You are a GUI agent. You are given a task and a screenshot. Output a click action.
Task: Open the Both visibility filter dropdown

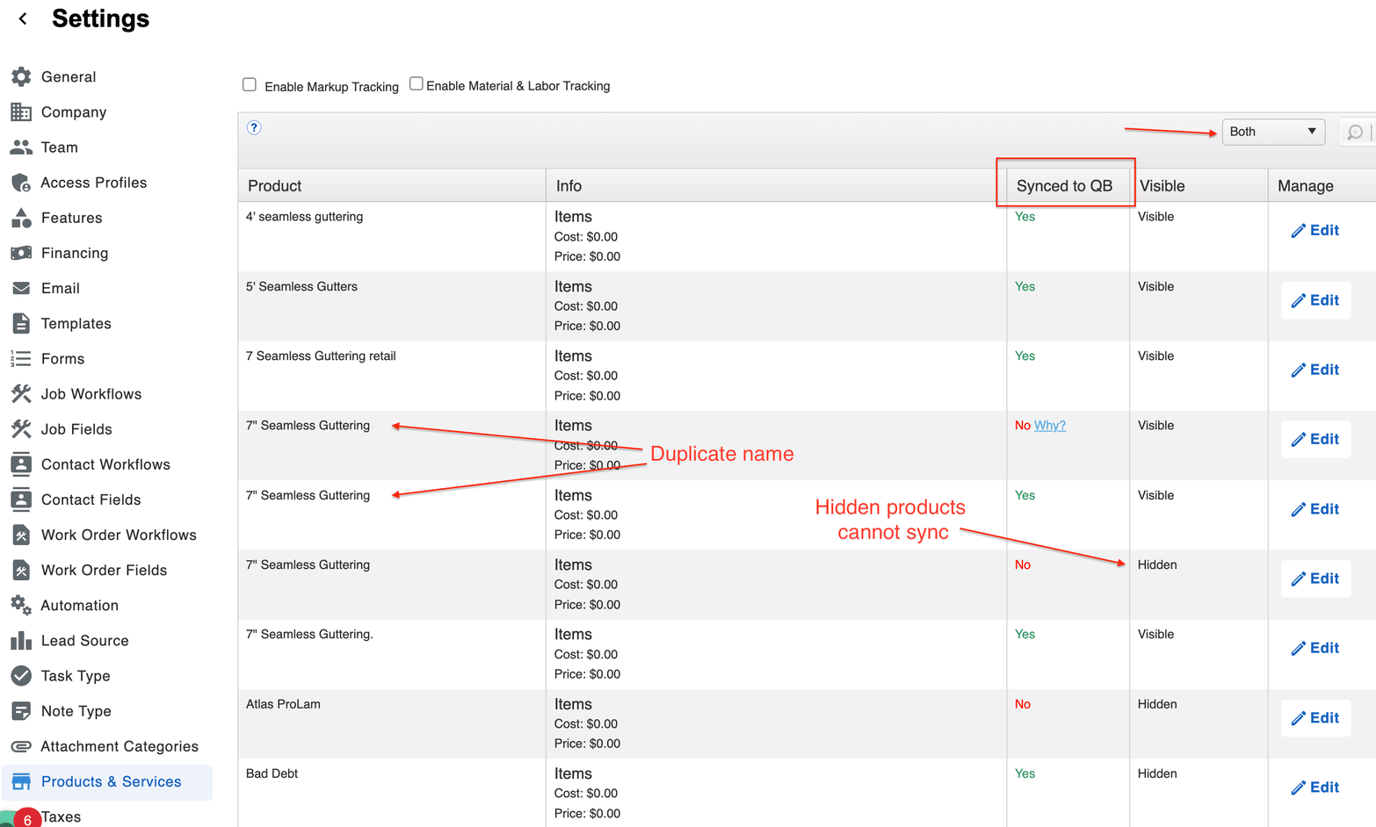[1272, 132]
